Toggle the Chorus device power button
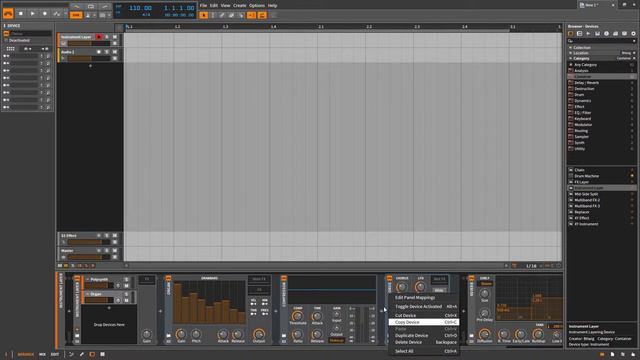This screenshot has width=640, height=360. tap(389, 278)
